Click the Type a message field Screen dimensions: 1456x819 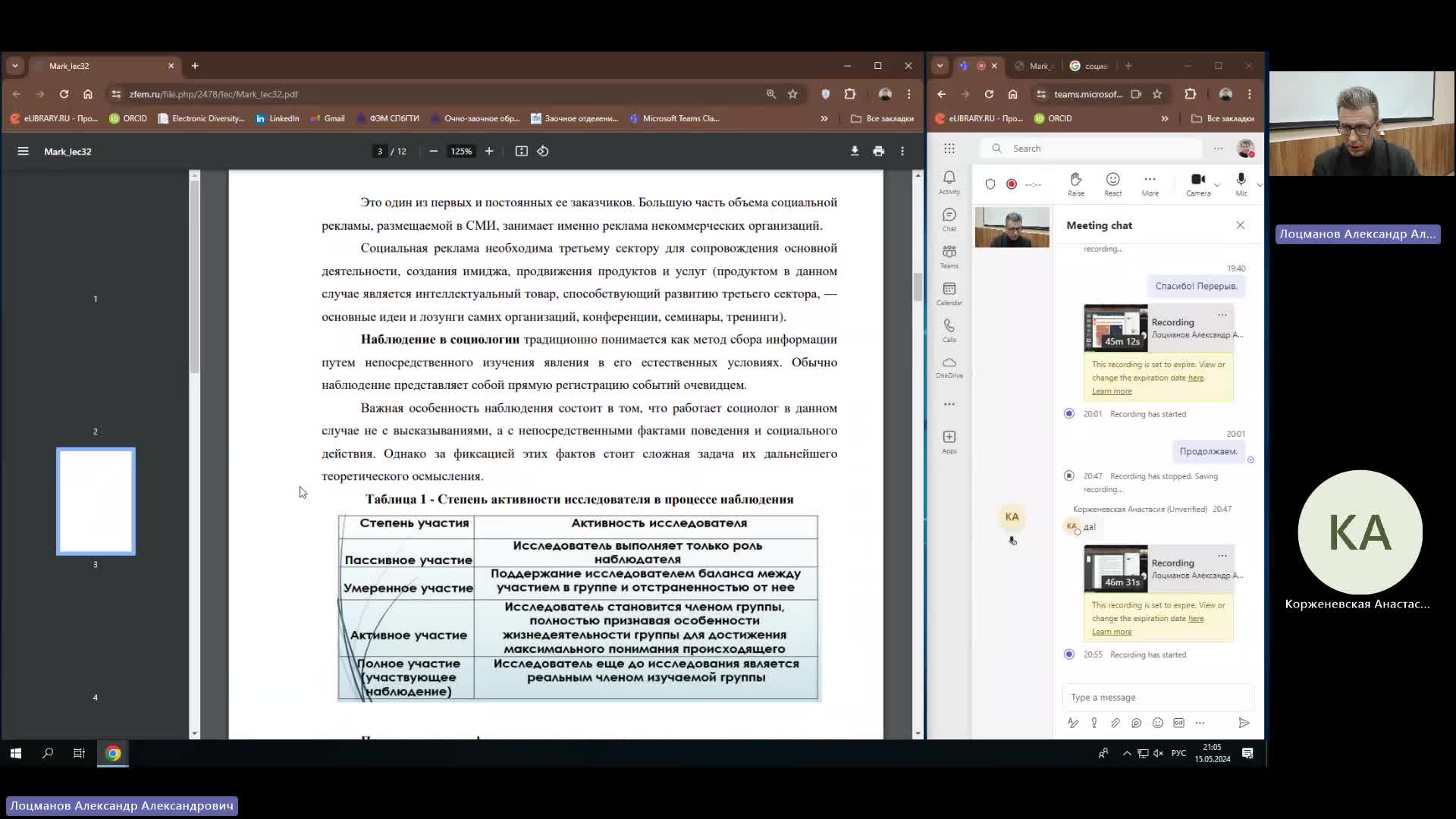point(1158,698)
